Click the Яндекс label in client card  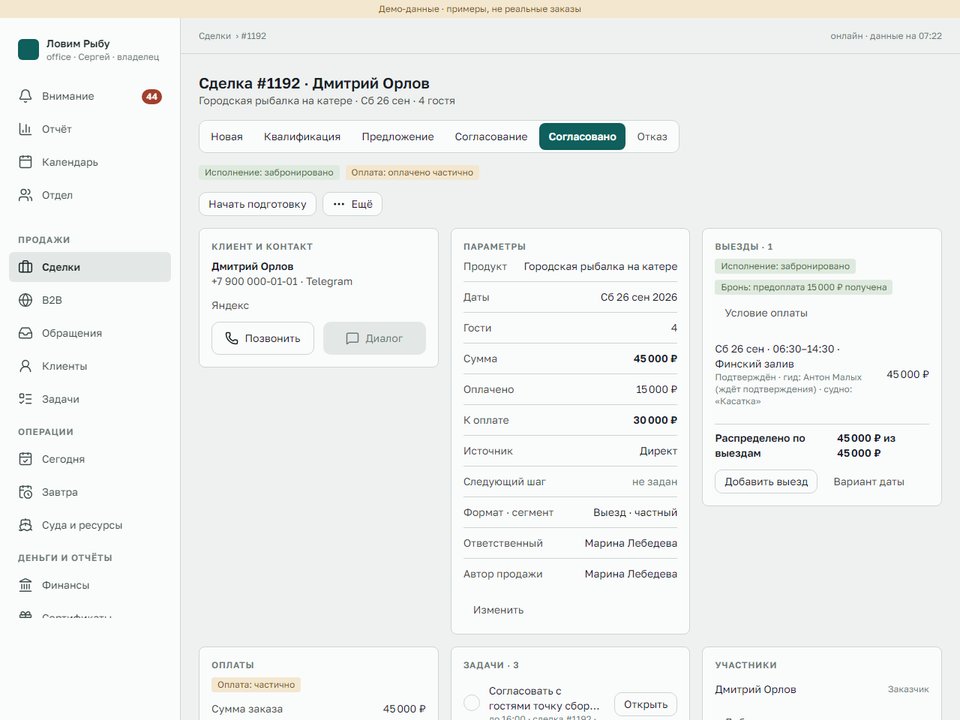pyautogui.click(x=230, y=306)
